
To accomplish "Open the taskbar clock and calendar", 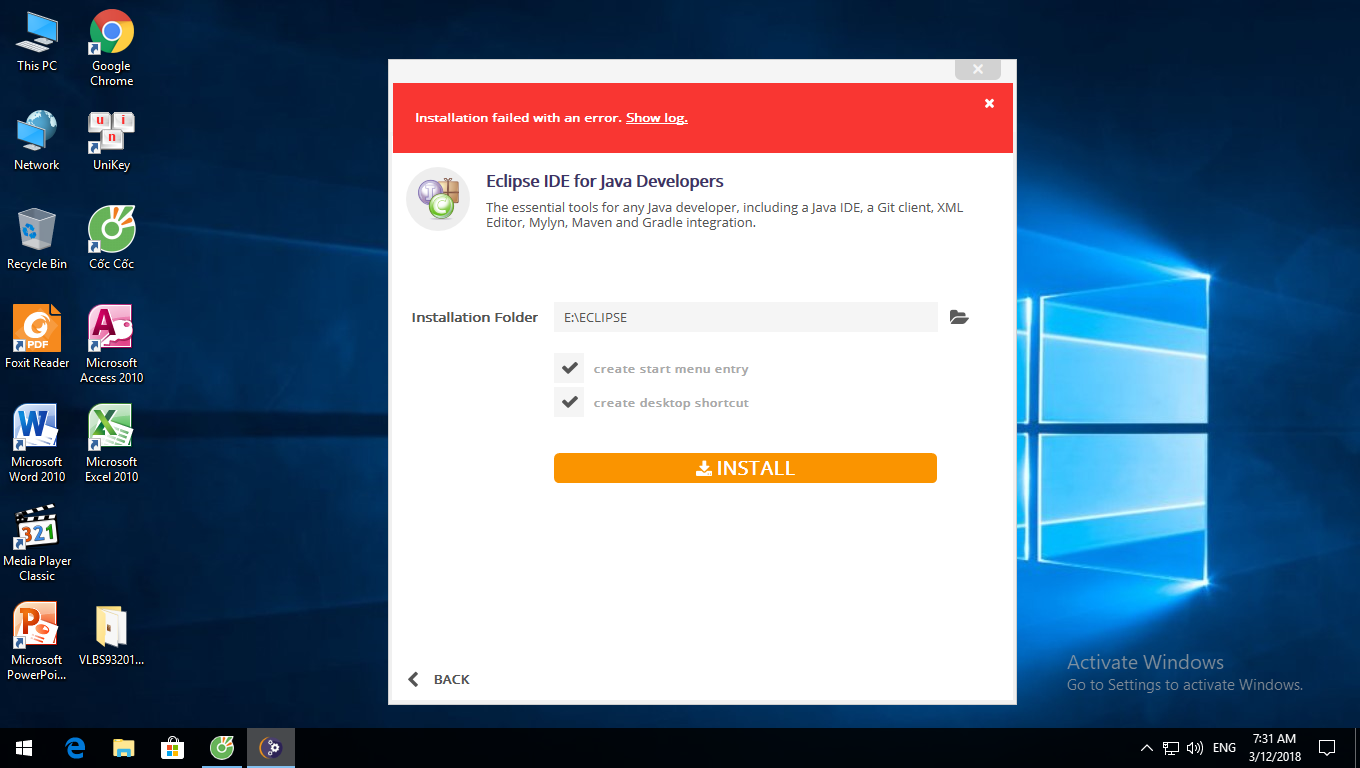I will 1274,747.
